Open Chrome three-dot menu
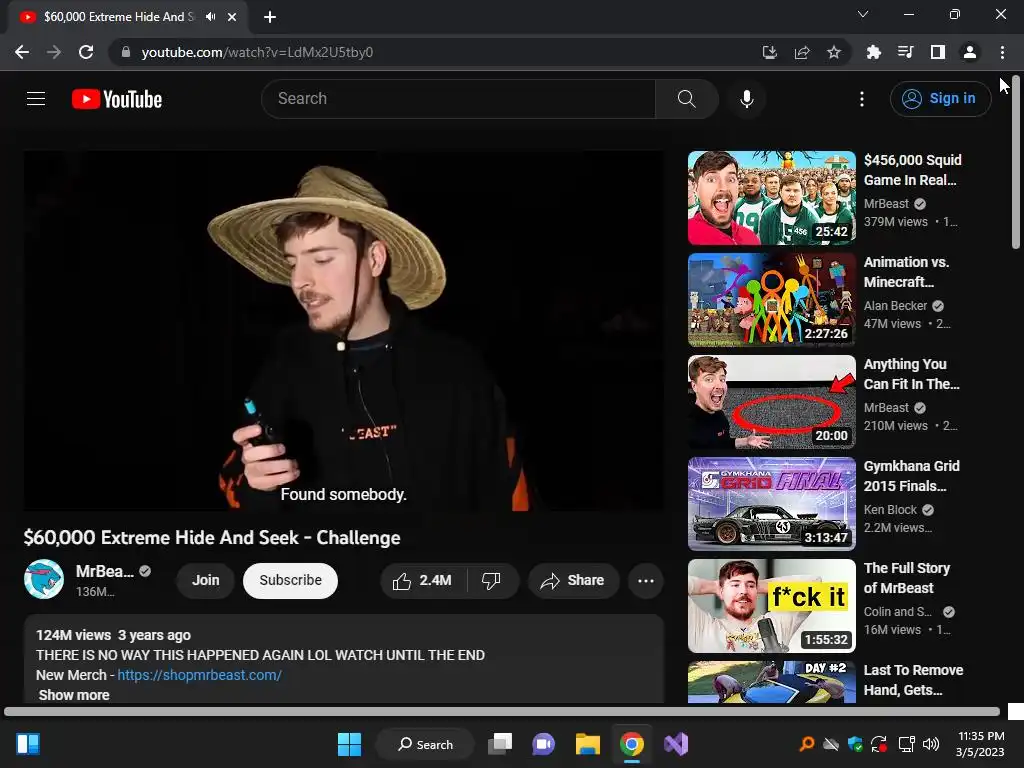The width and height of the screenshot is (1024, 768). [x=1002, y=52]
